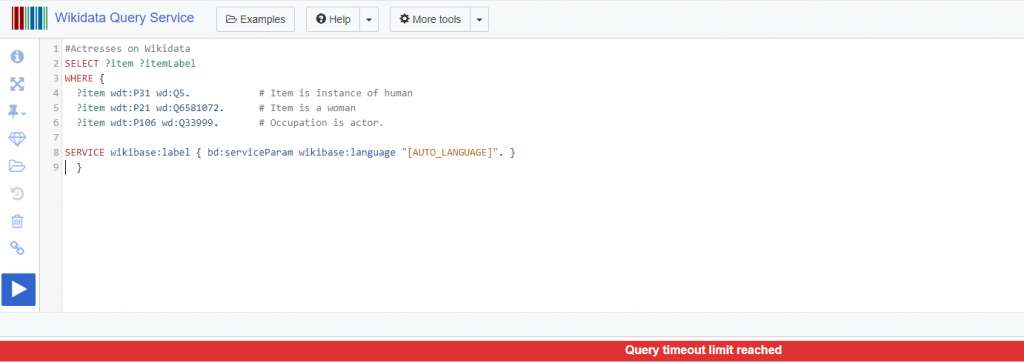The image size is (1024, 363).
Task: Run the query with the play button
Action: point(18,289)
